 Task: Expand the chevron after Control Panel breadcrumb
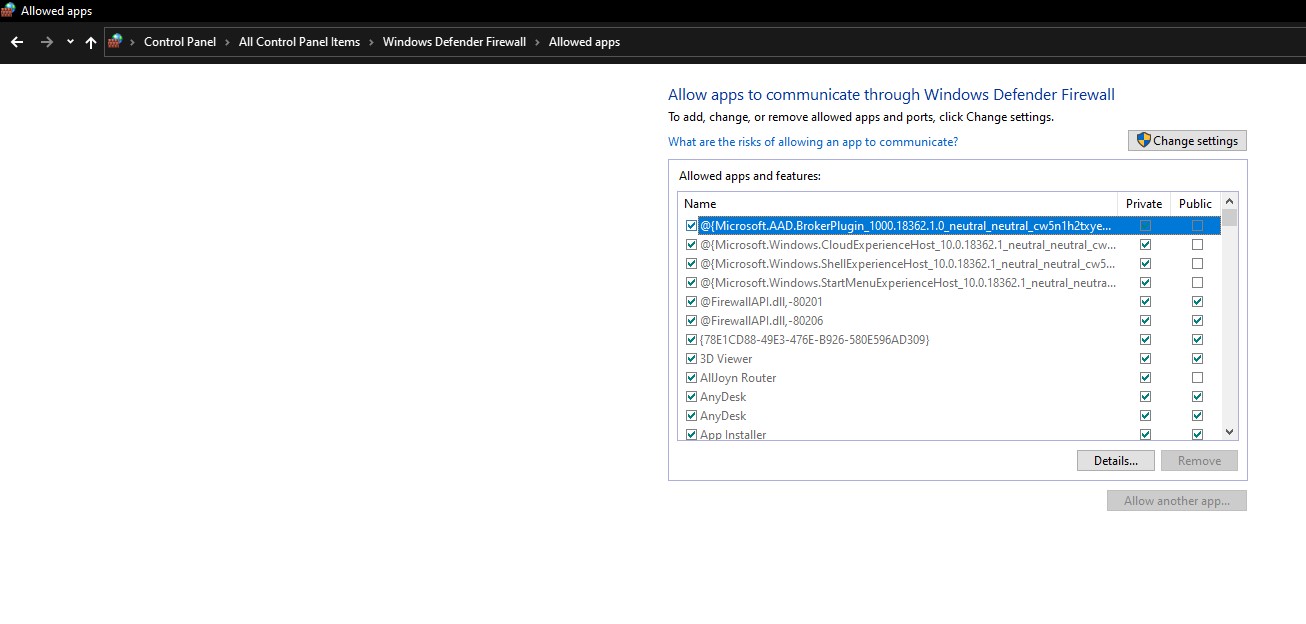tap(227, 42)
